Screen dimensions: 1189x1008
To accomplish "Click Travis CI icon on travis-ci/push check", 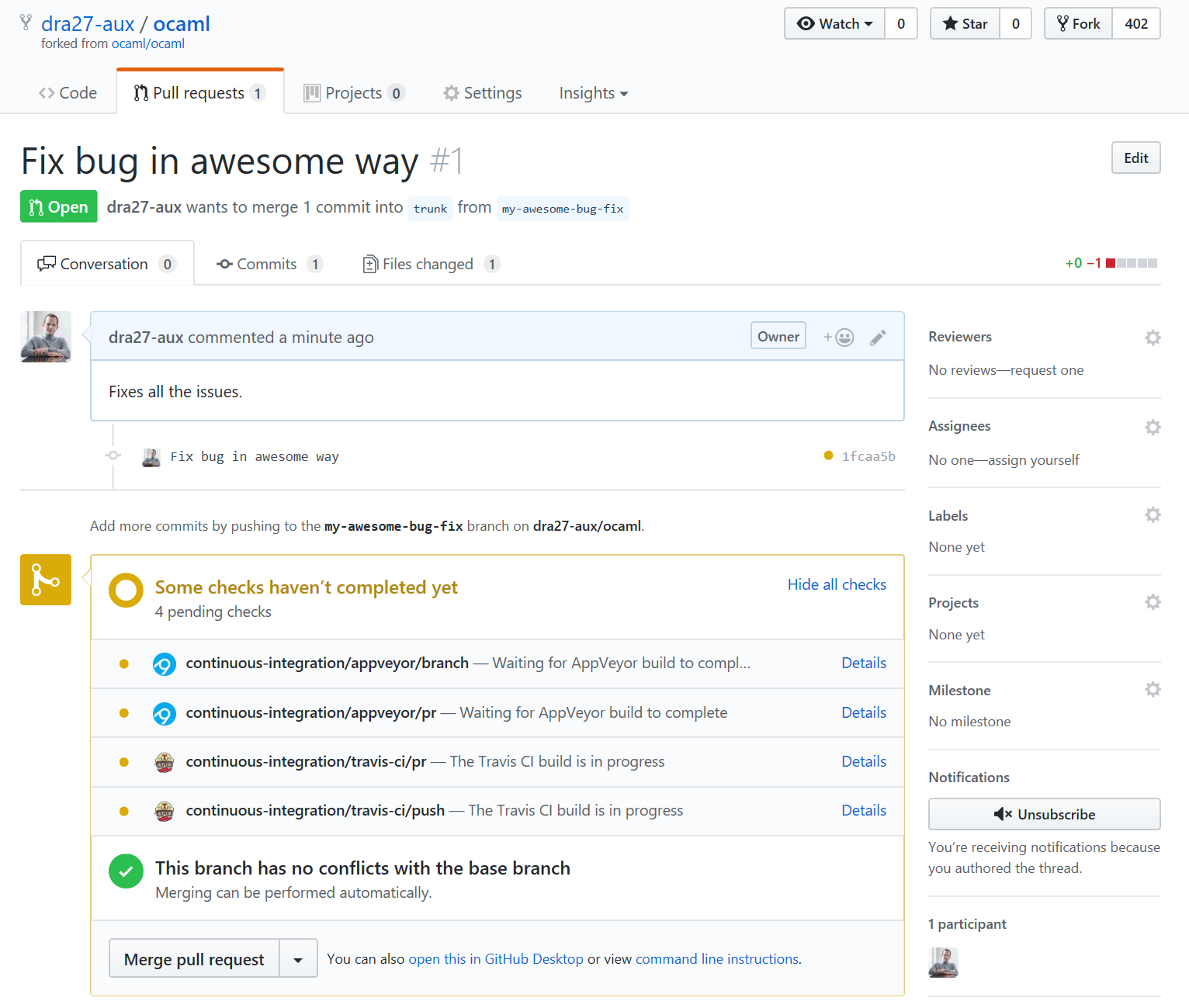I will coord(165,812).
